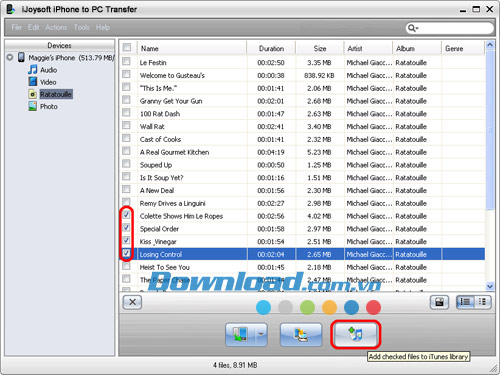
Task: Click inside the search input field
Action: 455,28
